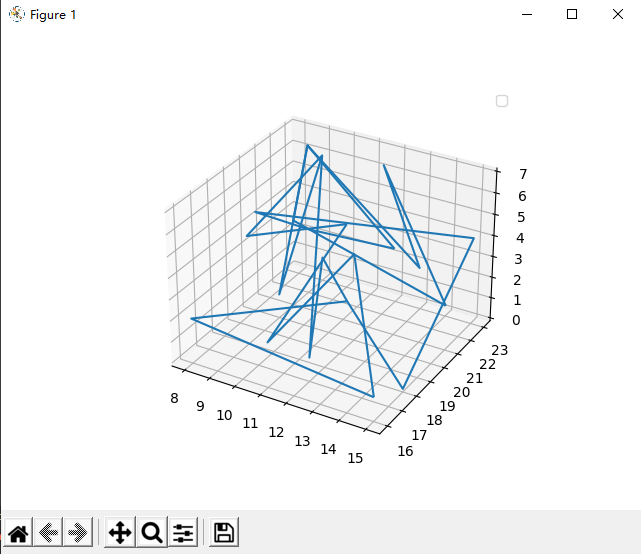Click y-axis tick label 16
This screenshot has height=554, width=641.
(x=405, y=451)
